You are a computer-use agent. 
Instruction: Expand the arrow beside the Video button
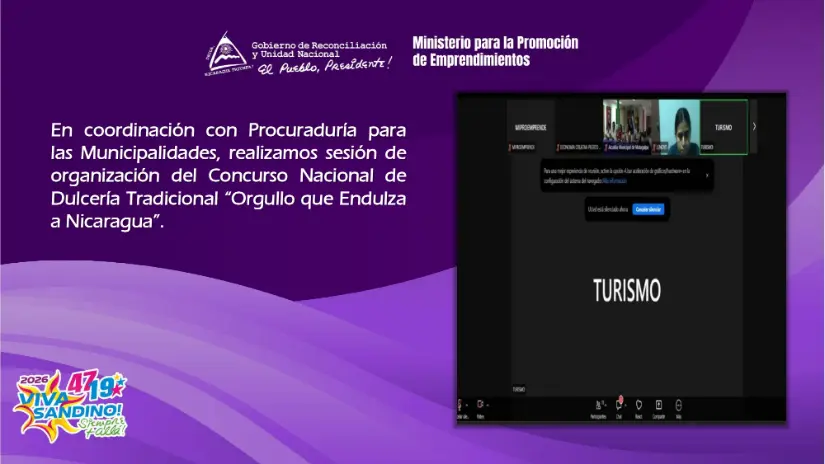[488, 405]
